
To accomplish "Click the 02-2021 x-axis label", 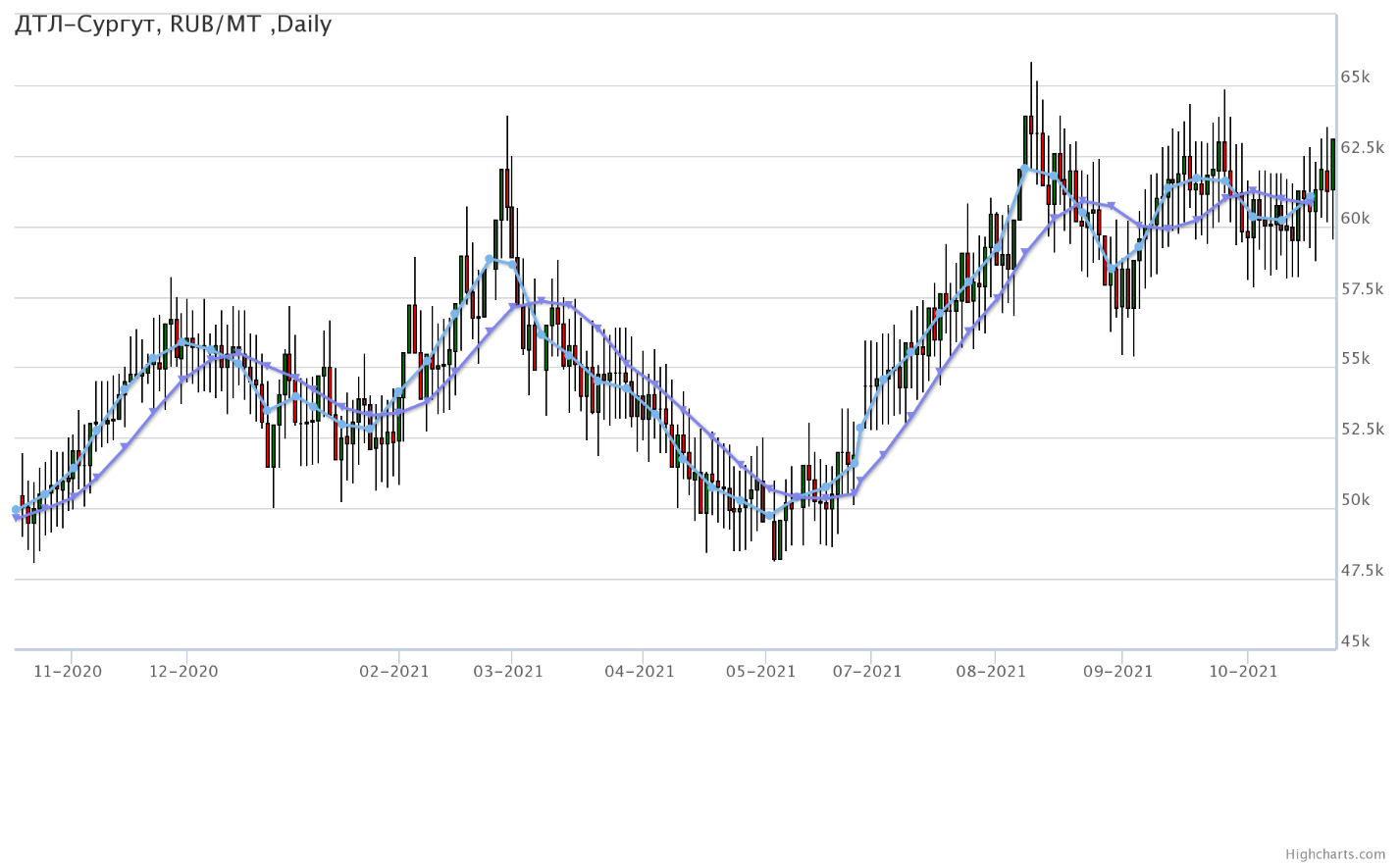I will tap(395, 671).
